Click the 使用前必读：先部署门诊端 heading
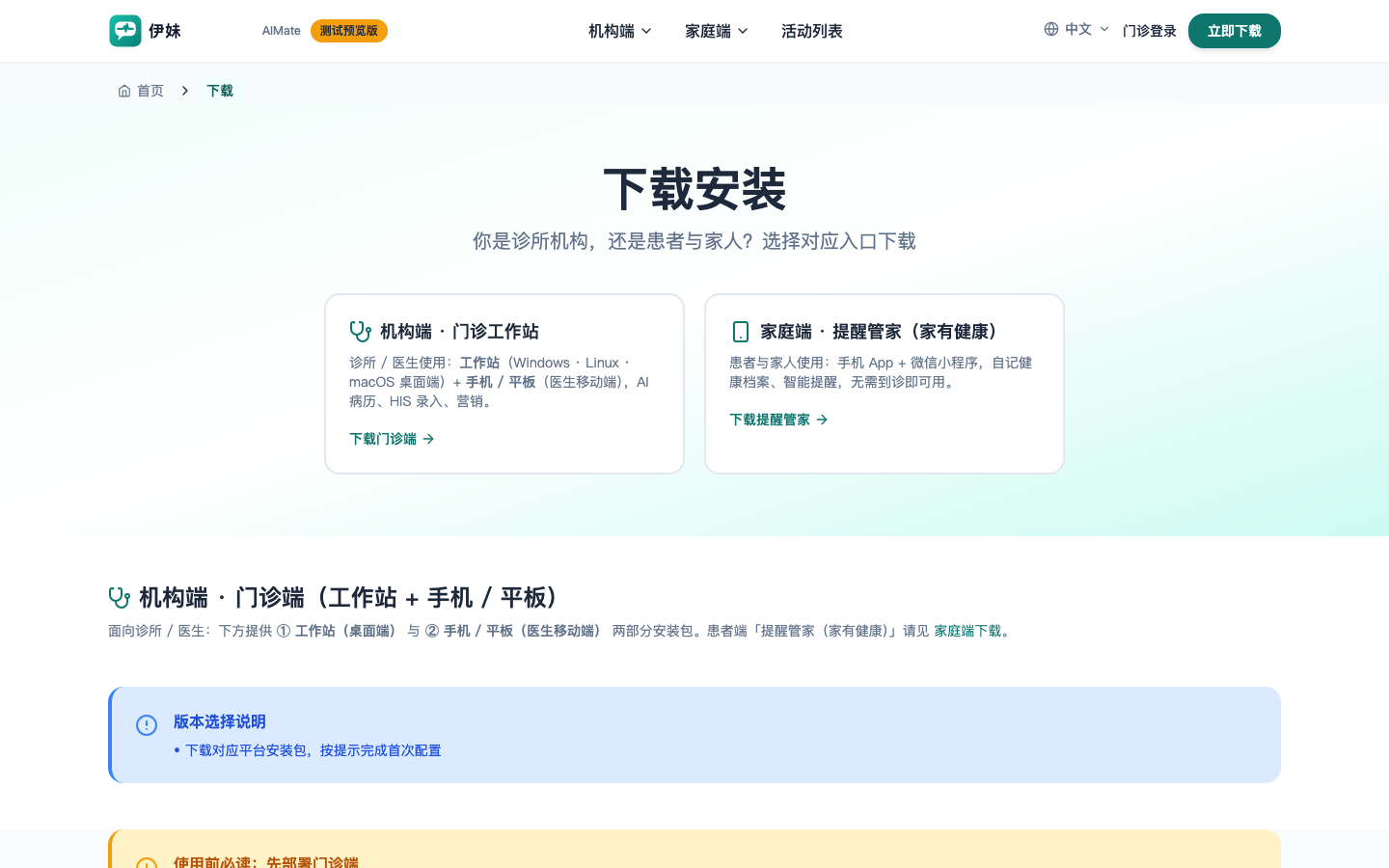The height and width of the screenshot is (868, 1389). pyautogui.click(x=266, y=861)
